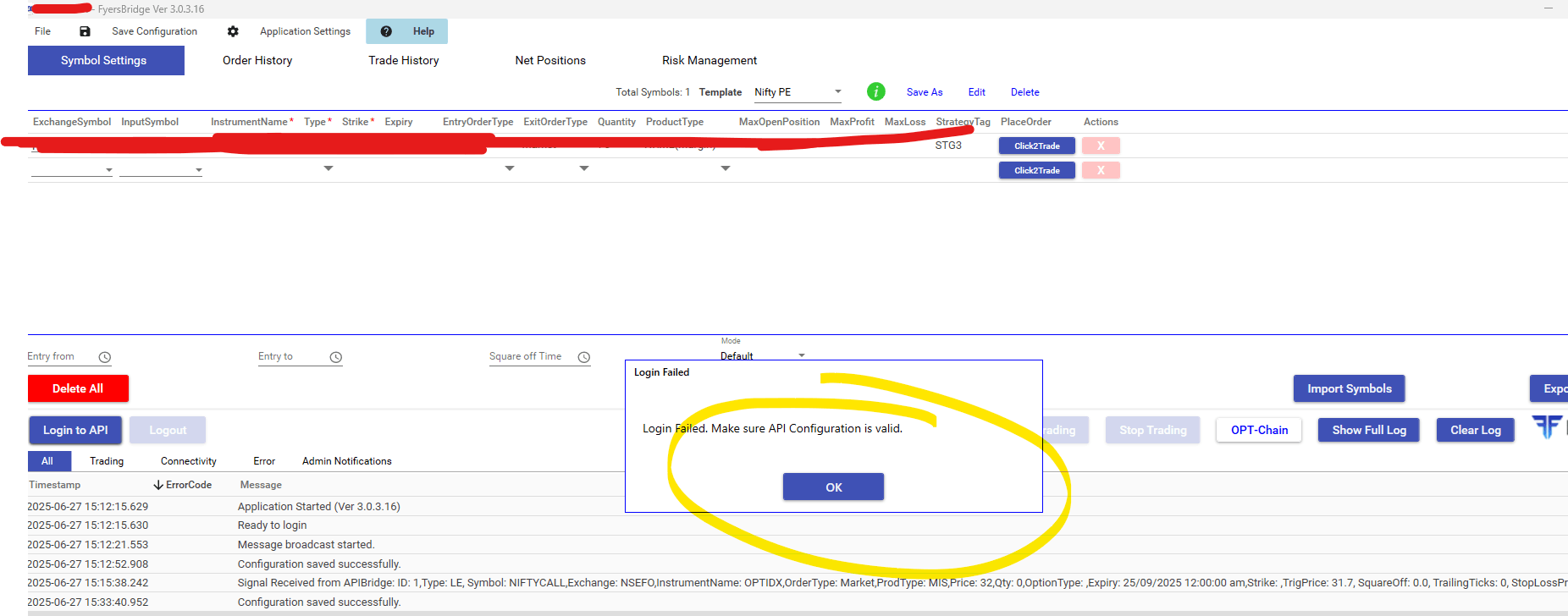Click the Import Symbols button

click(1349, 388)
